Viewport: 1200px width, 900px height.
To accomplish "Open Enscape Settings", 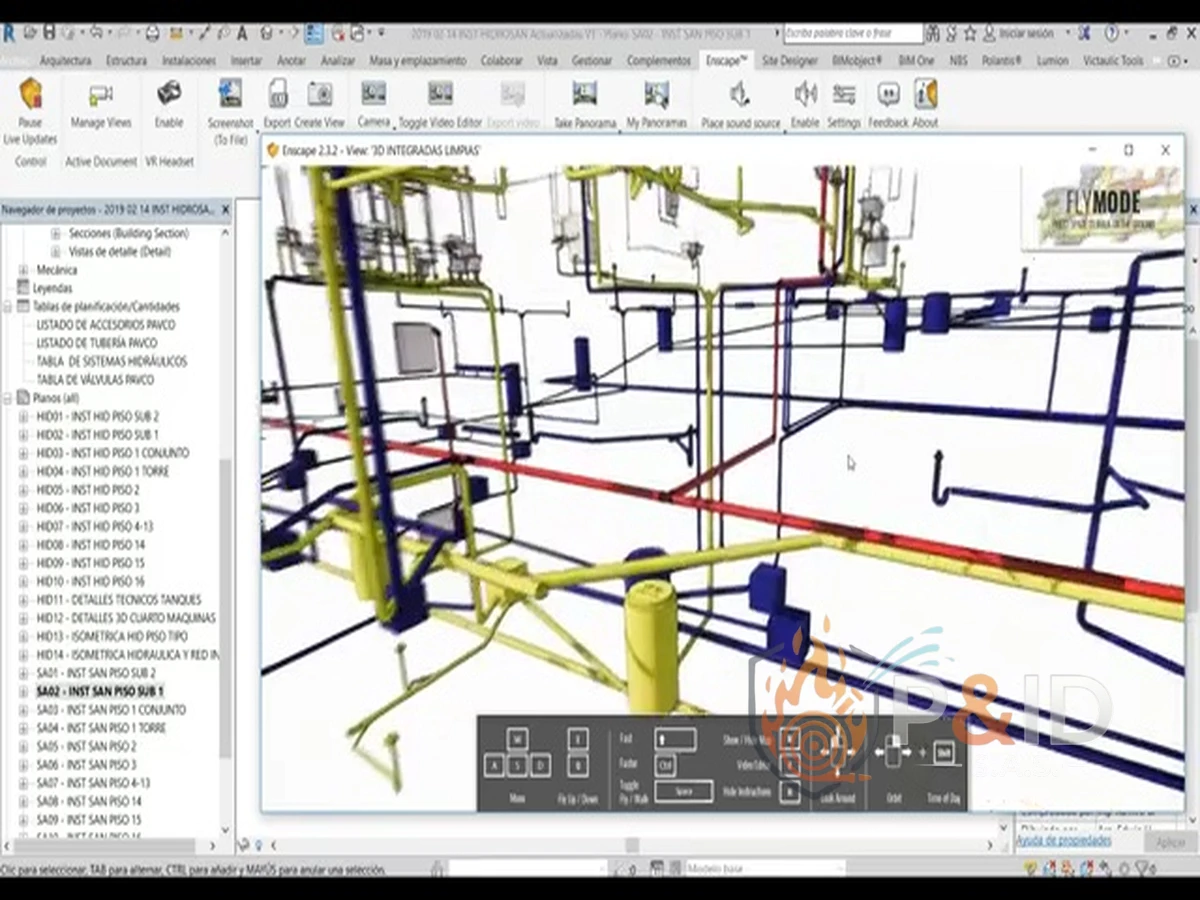I will click(844, 96).
